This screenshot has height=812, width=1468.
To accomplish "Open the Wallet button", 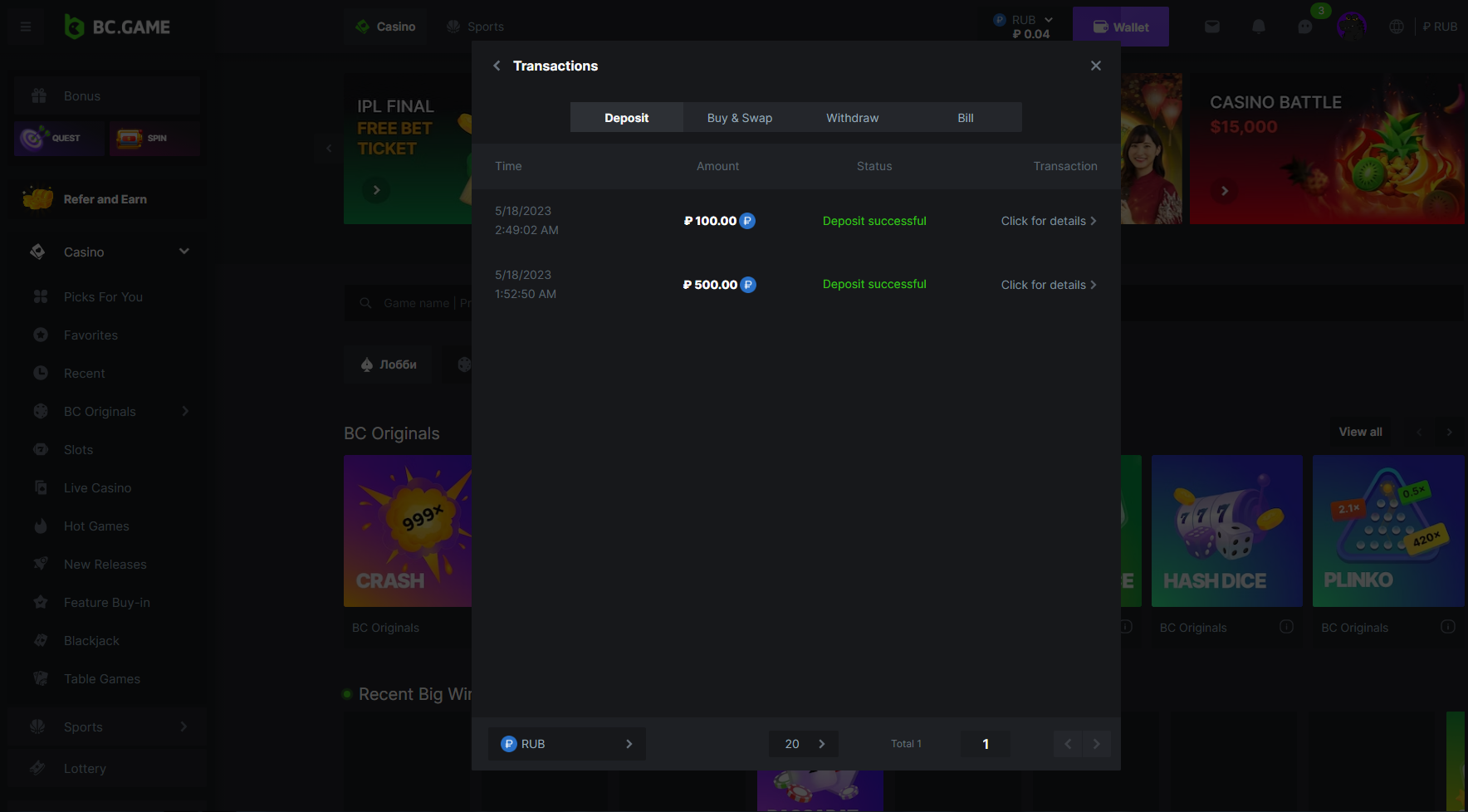I will coord(1121,27).
